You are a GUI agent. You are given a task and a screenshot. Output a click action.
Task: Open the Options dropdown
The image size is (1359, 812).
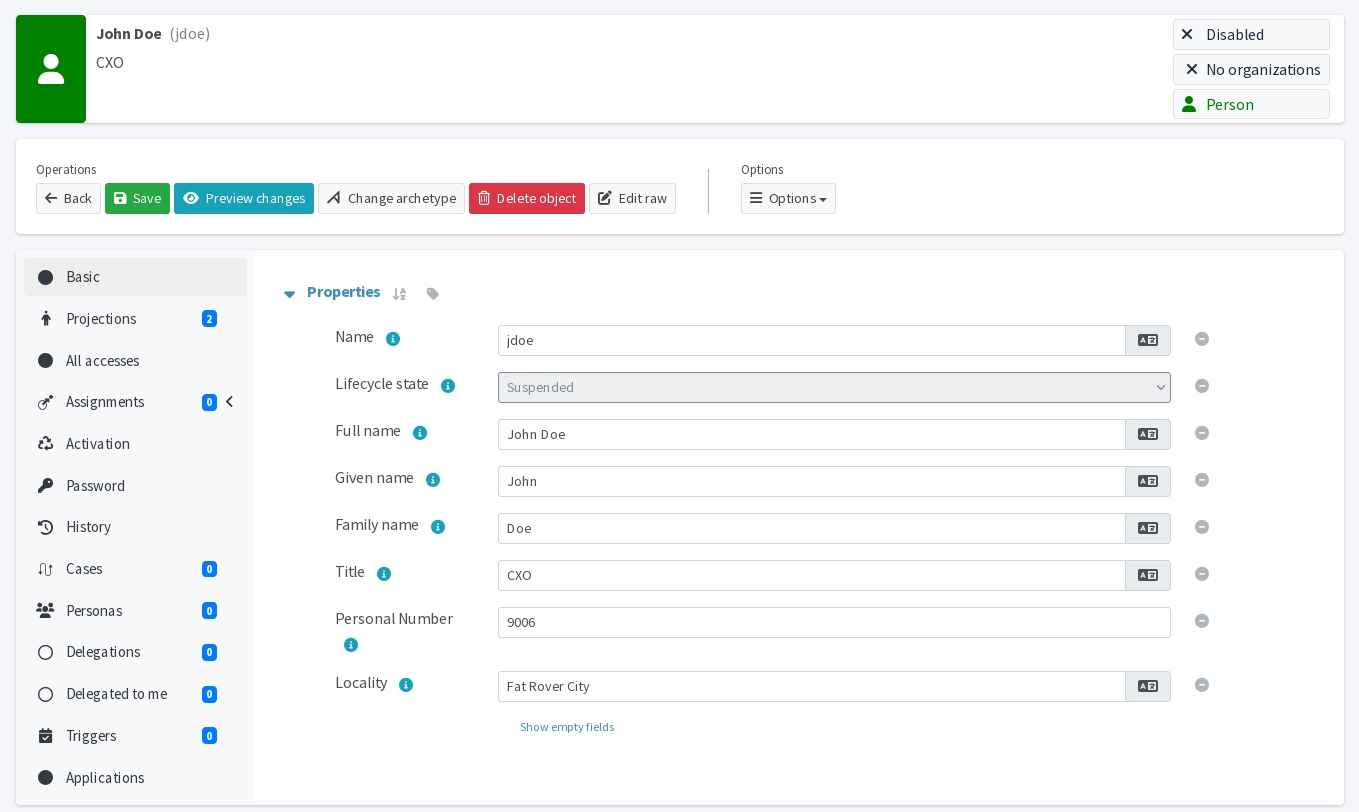coord(788,198)
